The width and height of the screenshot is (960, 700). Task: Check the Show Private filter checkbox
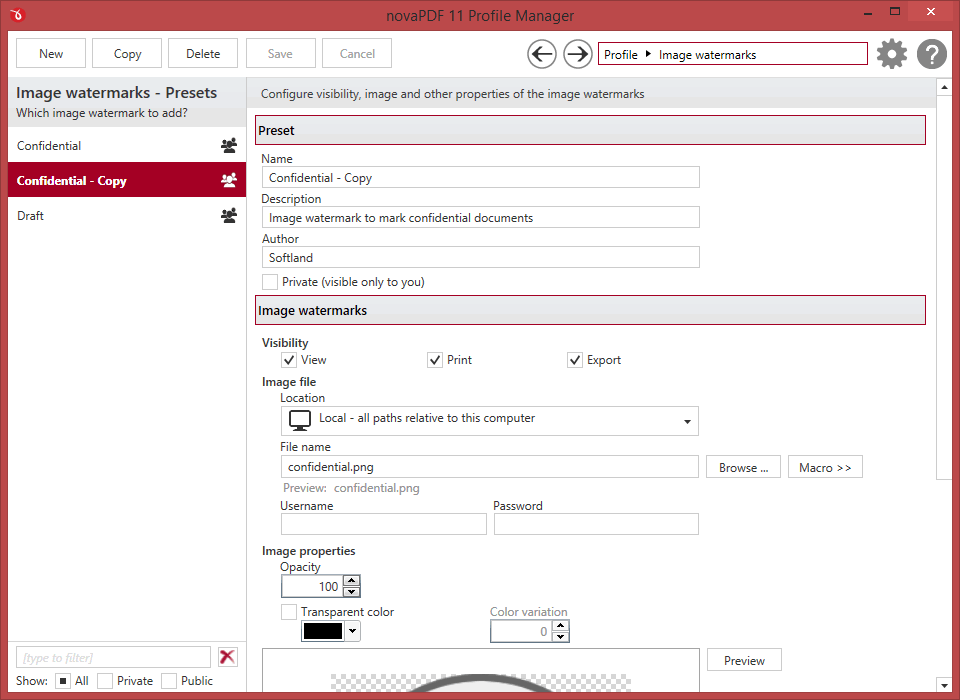point(105,681)
